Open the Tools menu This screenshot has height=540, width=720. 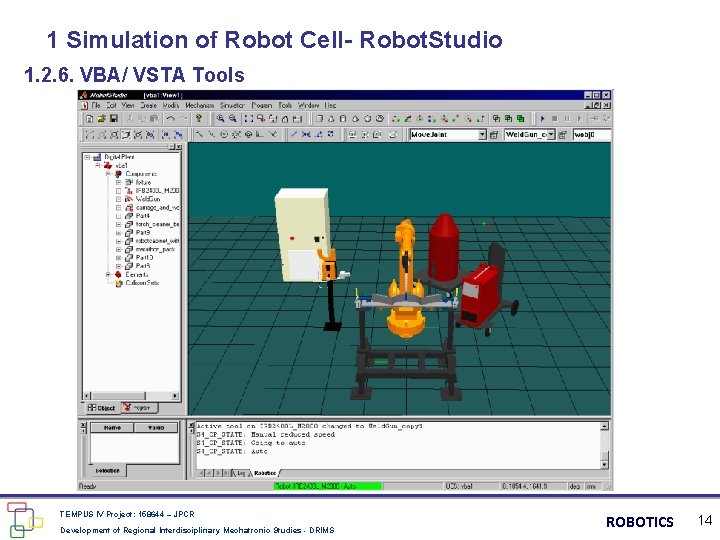point(285,105)
